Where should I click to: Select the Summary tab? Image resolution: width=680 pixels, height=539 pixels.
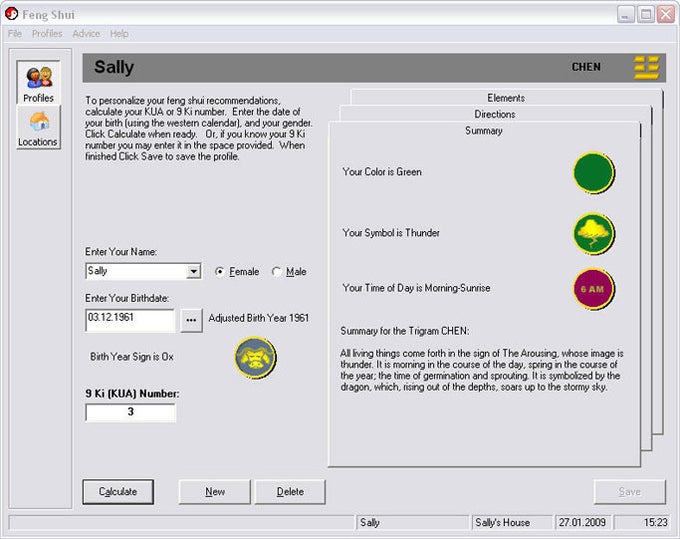pos(484,131)
